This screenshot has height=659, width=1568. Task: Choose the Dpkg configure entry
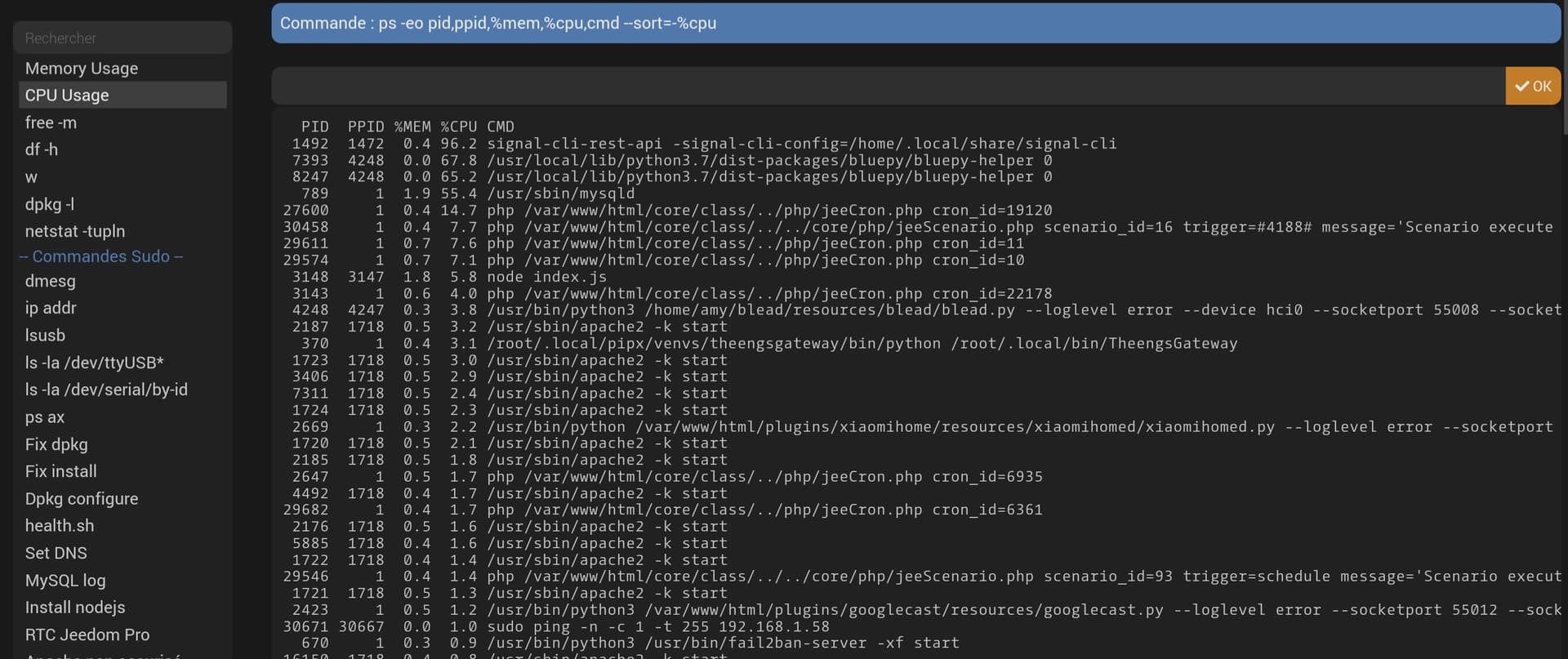tap(82, 499)
